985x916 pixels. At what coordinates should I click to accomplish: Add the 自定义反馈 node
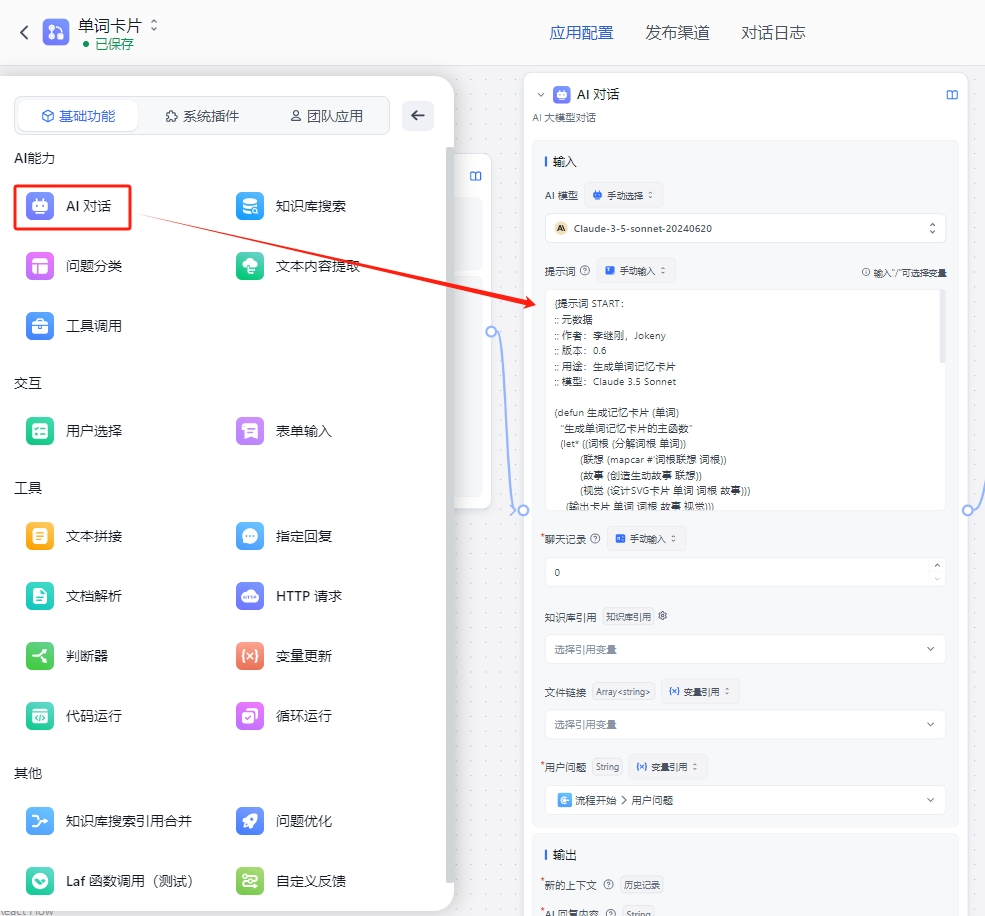291,881
